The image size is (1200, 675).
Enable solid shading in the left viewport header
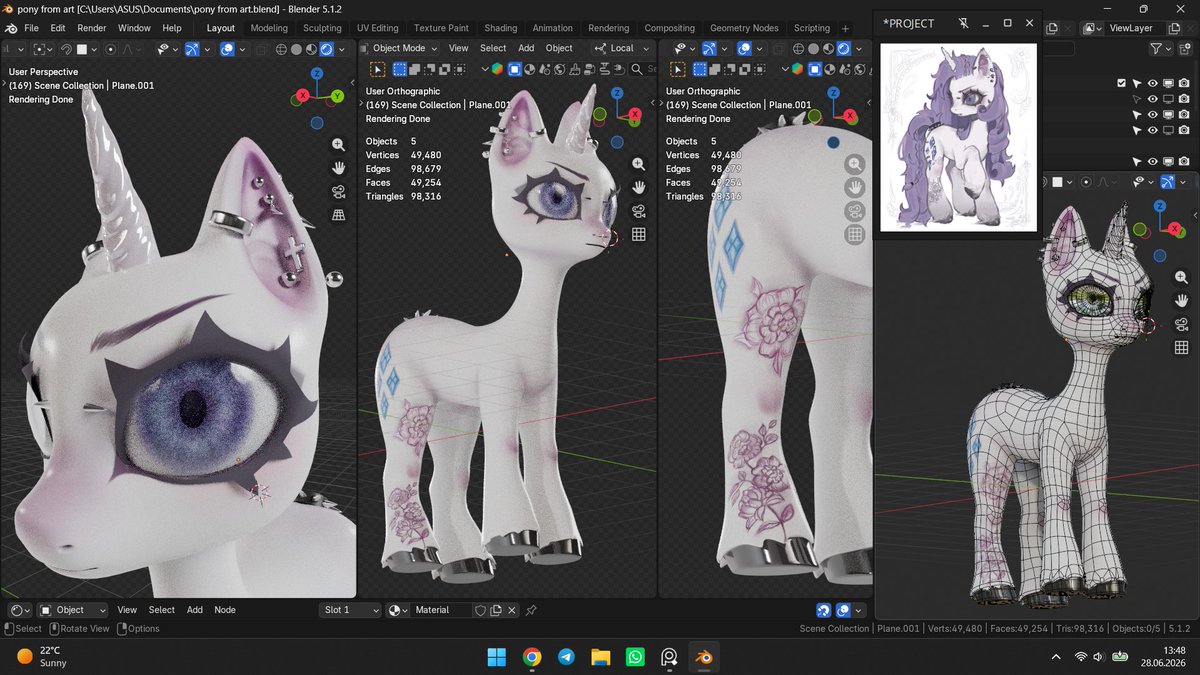pyautogui.click(x=296, y=48)
